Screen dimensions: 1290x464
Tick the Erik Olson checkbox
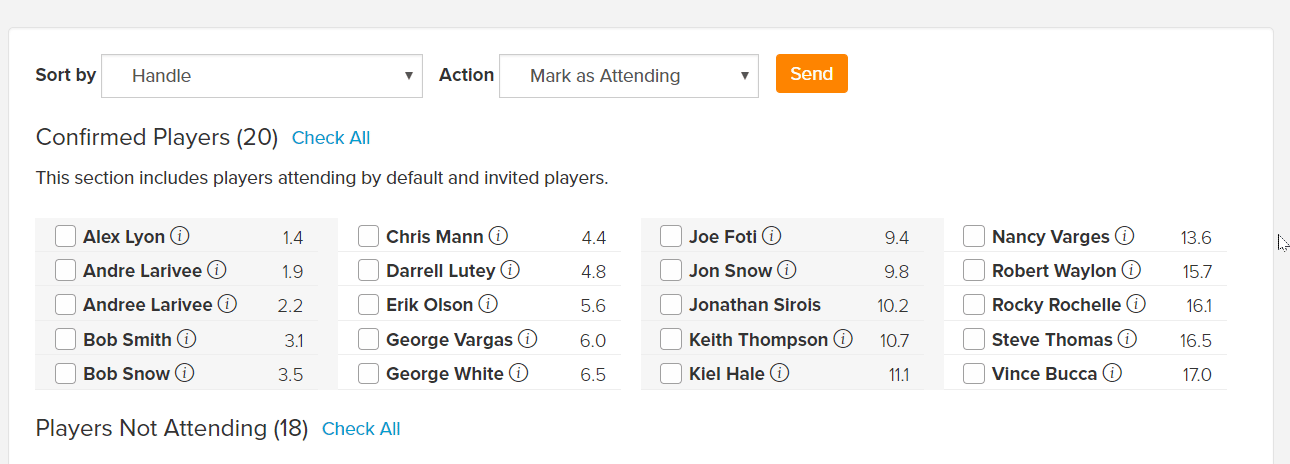click(369, 305)
